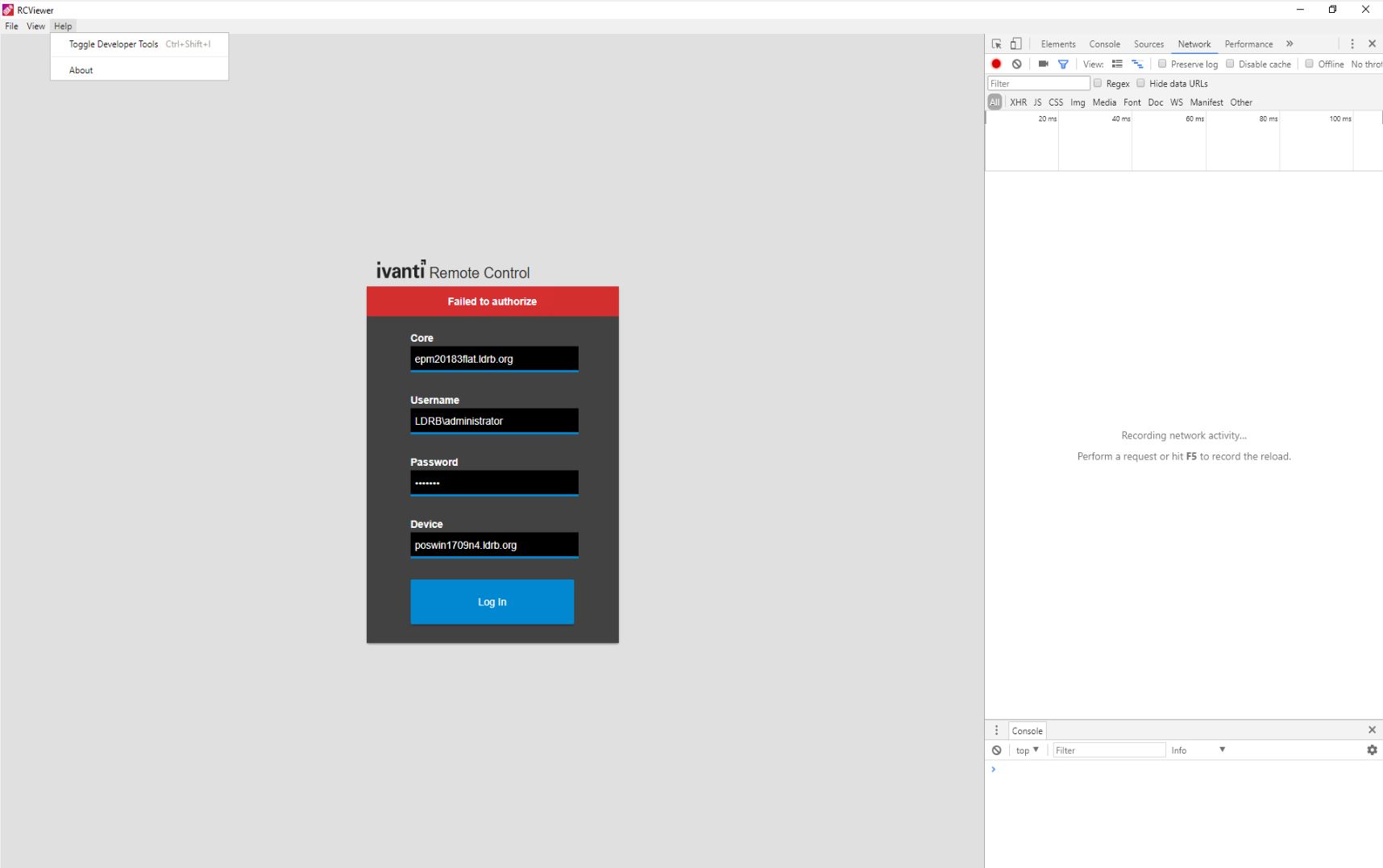Image resolution: width=1383 pixels, height=868 pixels.
Task: Open the DevTools overflow chevron menu
Action: point(1290,44)
